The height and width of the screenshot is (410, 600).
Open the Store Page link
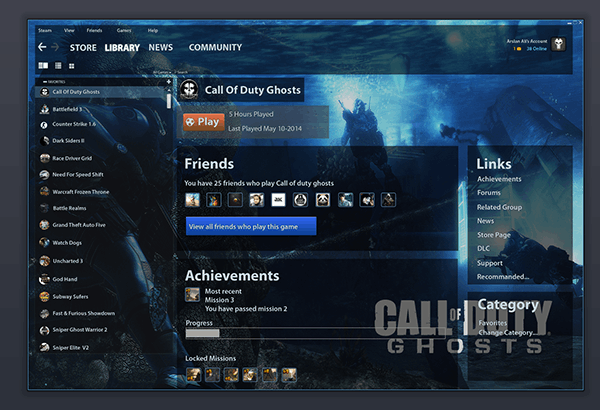[494, 235]
